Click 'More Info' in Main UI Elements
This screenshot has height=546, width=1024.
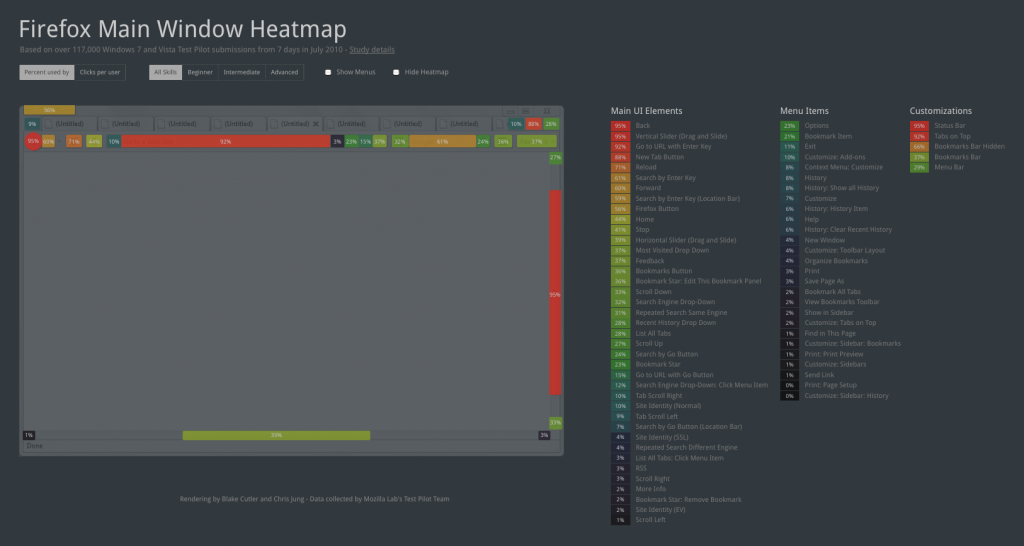(650, 489)
